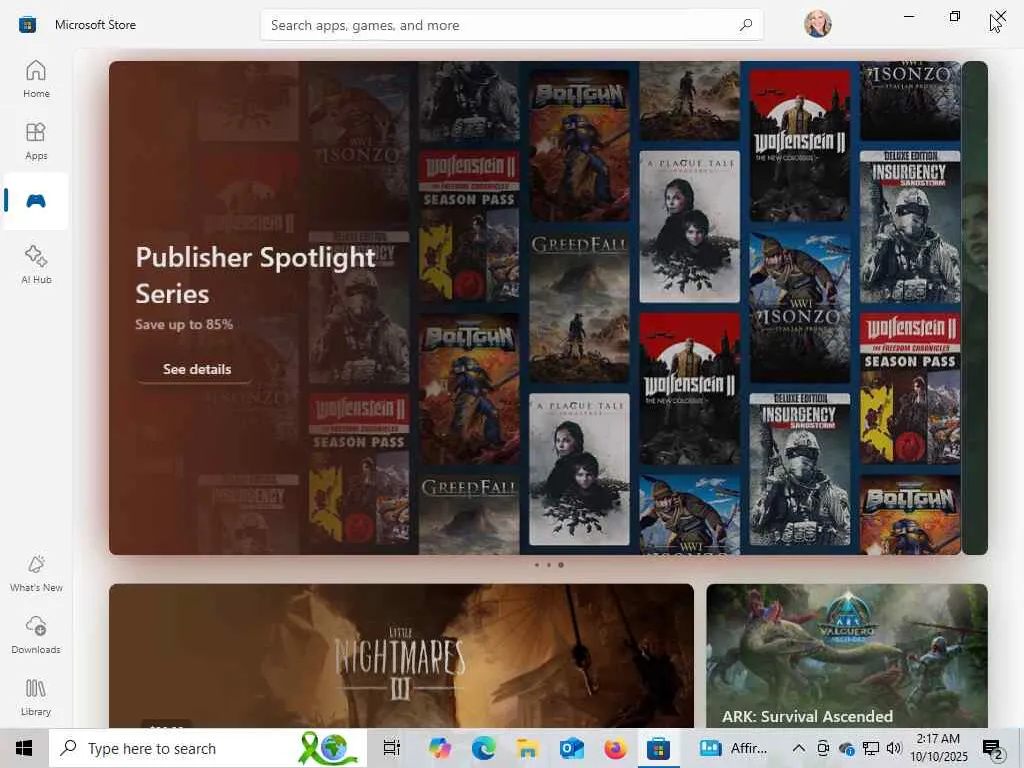Click the Meet Now tray icon
The image size is (1024, 768).
(x=823, y=748)
